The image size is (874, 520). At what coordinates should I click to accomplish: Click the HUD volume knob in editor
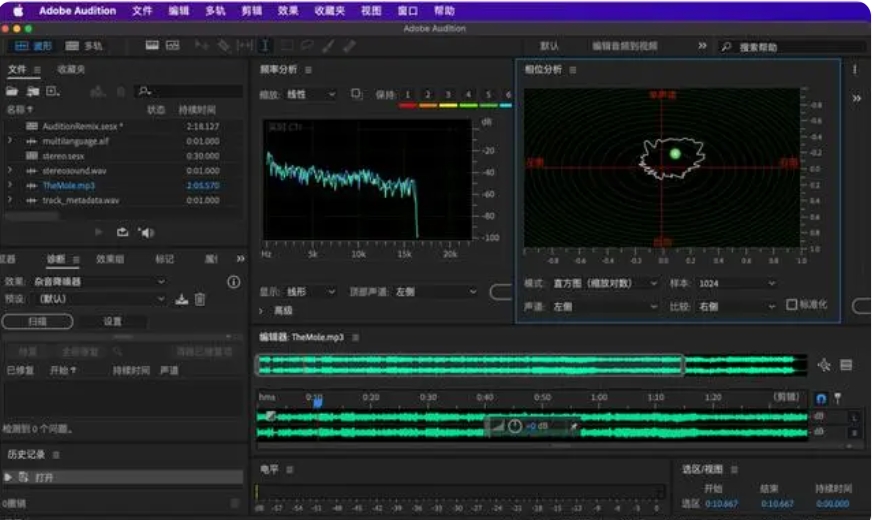[x=515, y=426]
